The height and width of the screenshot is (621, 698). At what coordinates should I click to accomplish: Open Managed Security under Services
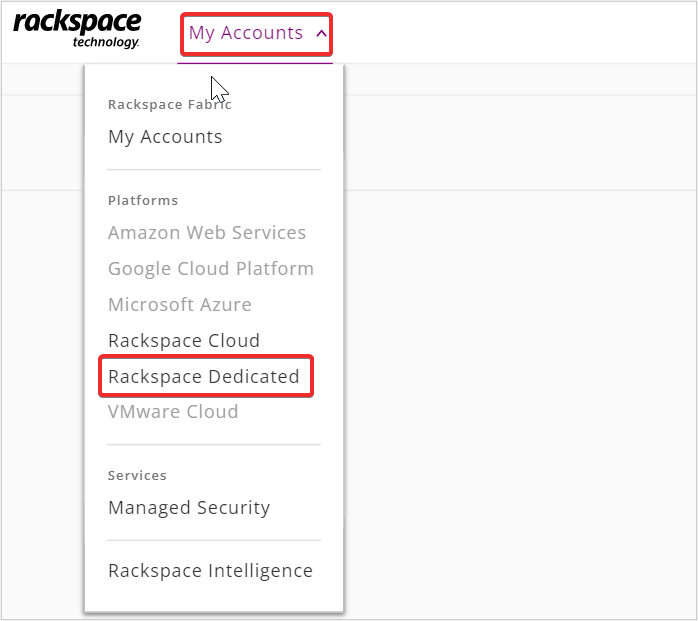click(189, 508)
